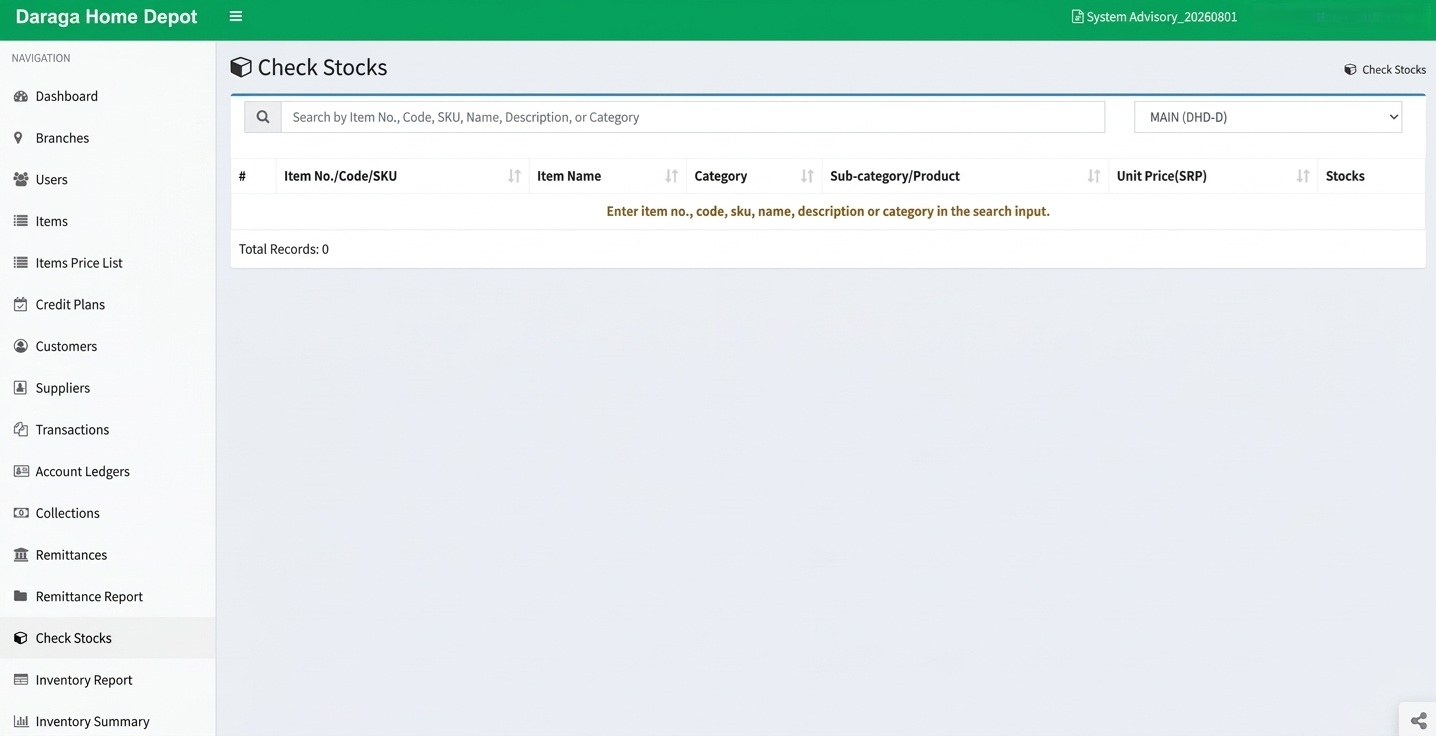
Task: Click the Check Stocks breadcrumb link
Action: point(1385,69)
